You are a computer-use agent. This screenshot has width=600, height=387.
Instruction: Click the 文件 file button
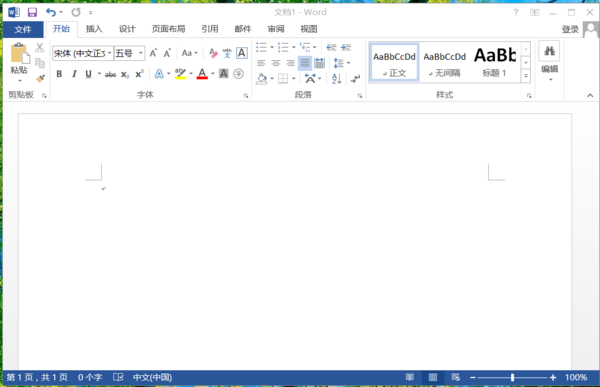point(23,29)
